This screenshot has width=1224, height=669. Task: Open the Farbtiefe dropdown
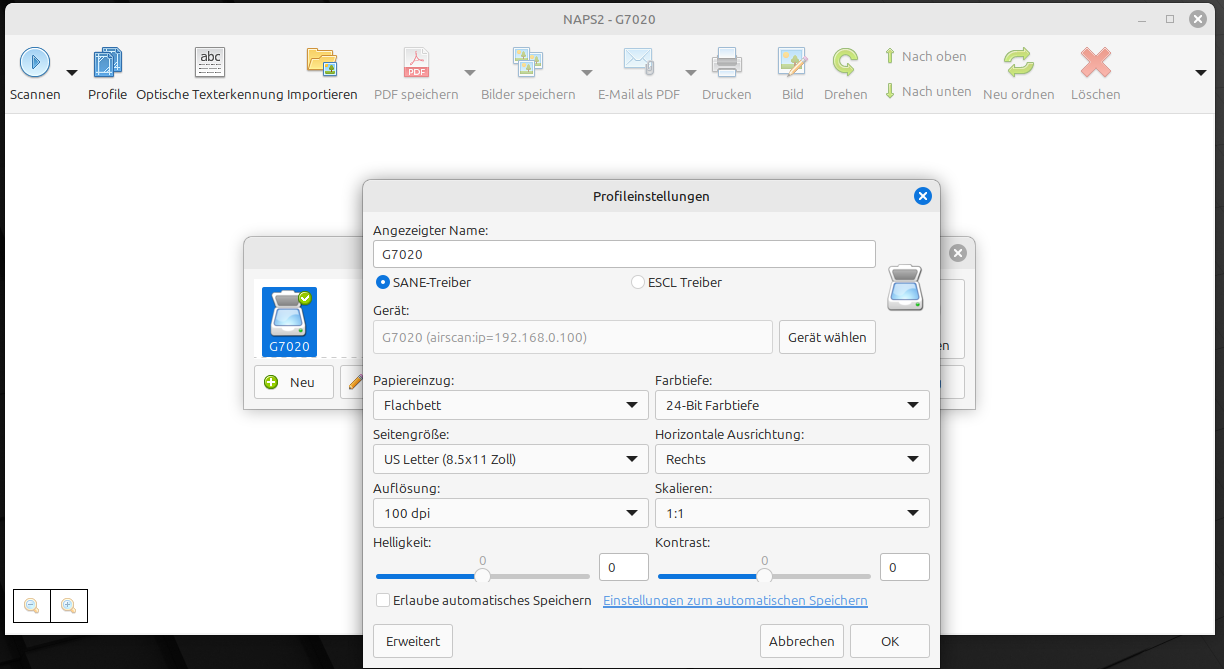[792, 405]
